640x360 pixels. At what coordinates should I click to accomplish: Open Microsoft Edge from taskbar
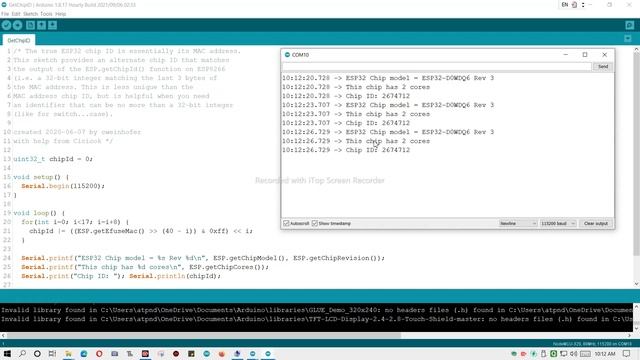tap(84, 353)
